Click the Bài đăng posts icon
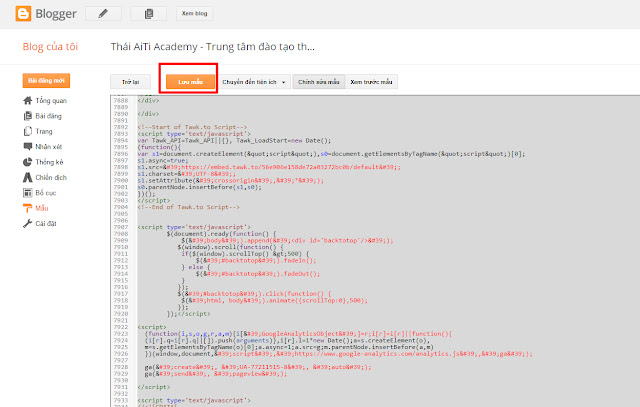This screenshot has width=640, height=407. click(x=27, y=116)
